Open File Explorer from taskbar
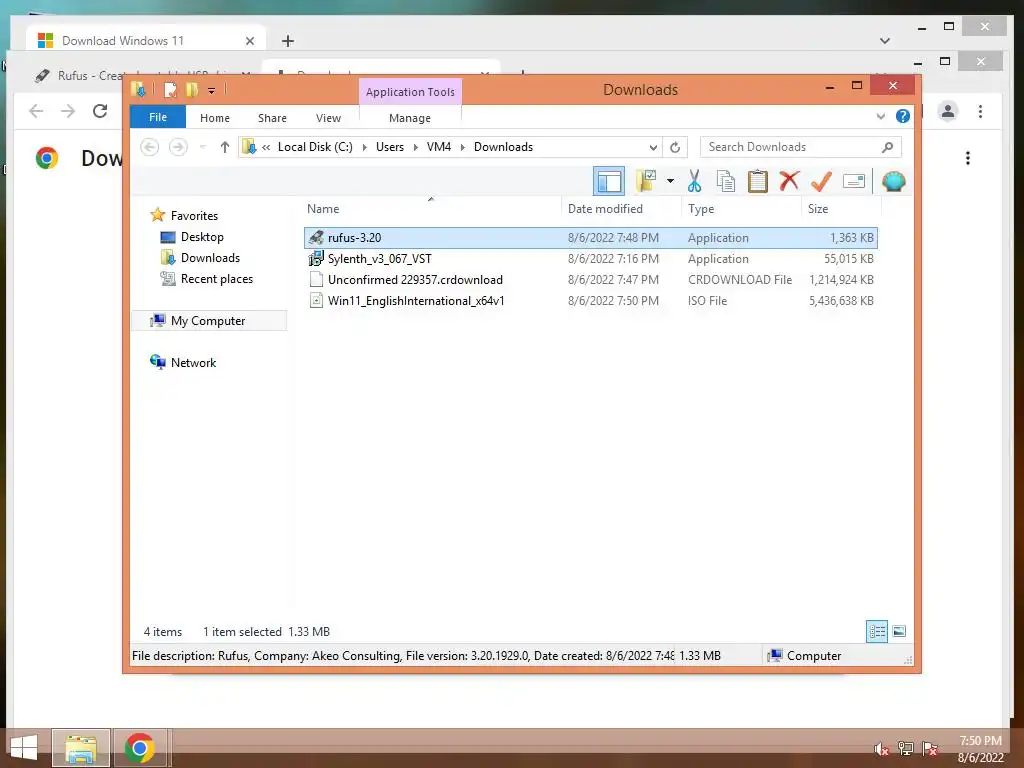 [81, 748]
